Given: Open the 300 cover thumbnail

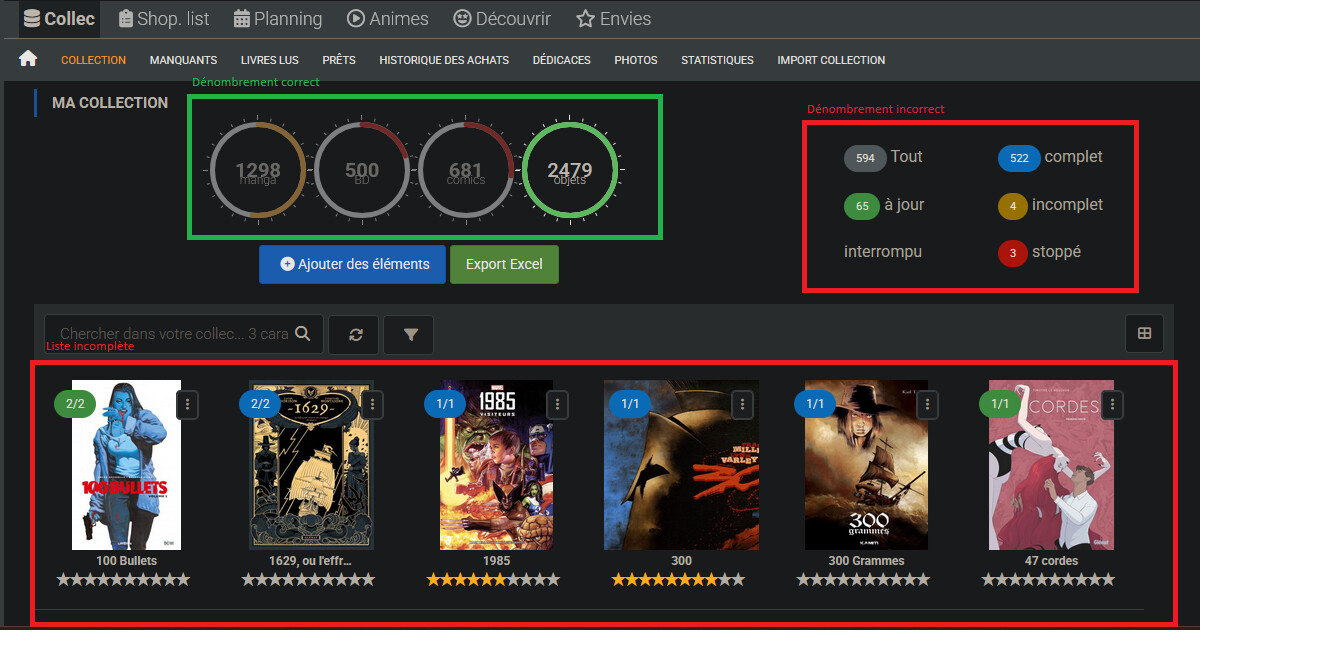Looking at the screenshot, I should tap(681, 465).
